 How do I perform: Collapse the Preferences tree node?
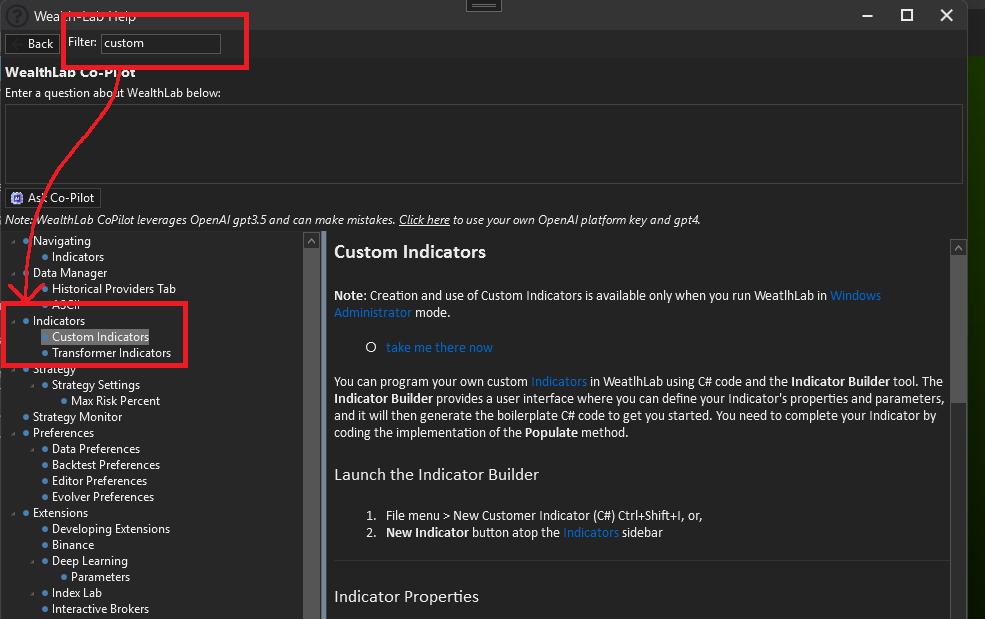tap(13, 433)
